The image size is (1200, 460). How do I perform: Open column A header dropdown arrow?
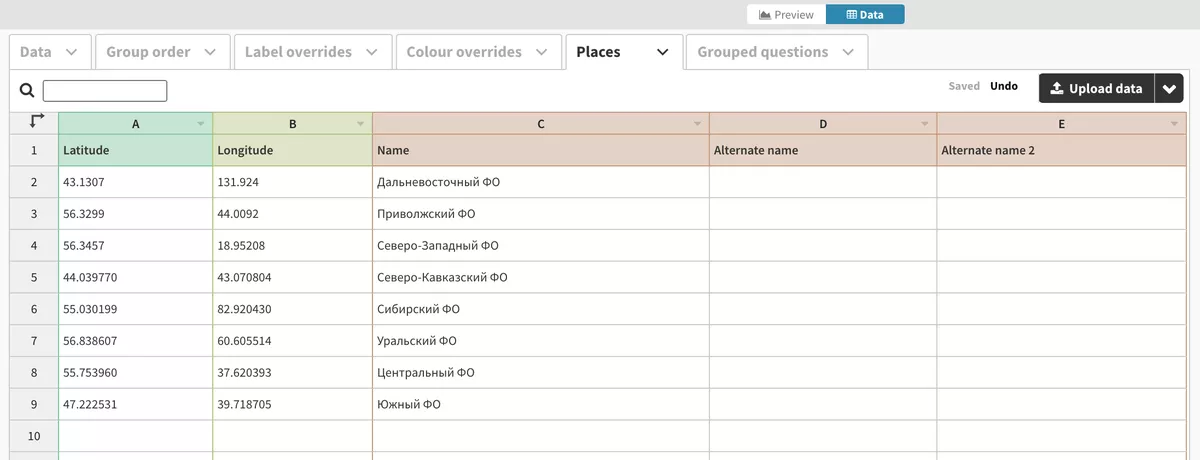point(201,124)
